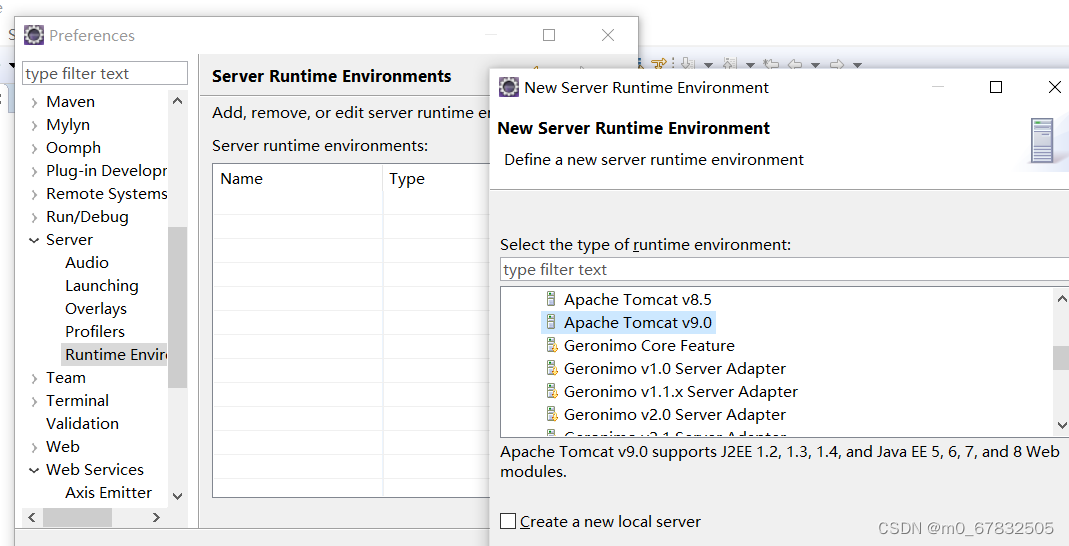Sort runtime table by Type column
This screenshot has width=1069, height=546.
point(436,179)
